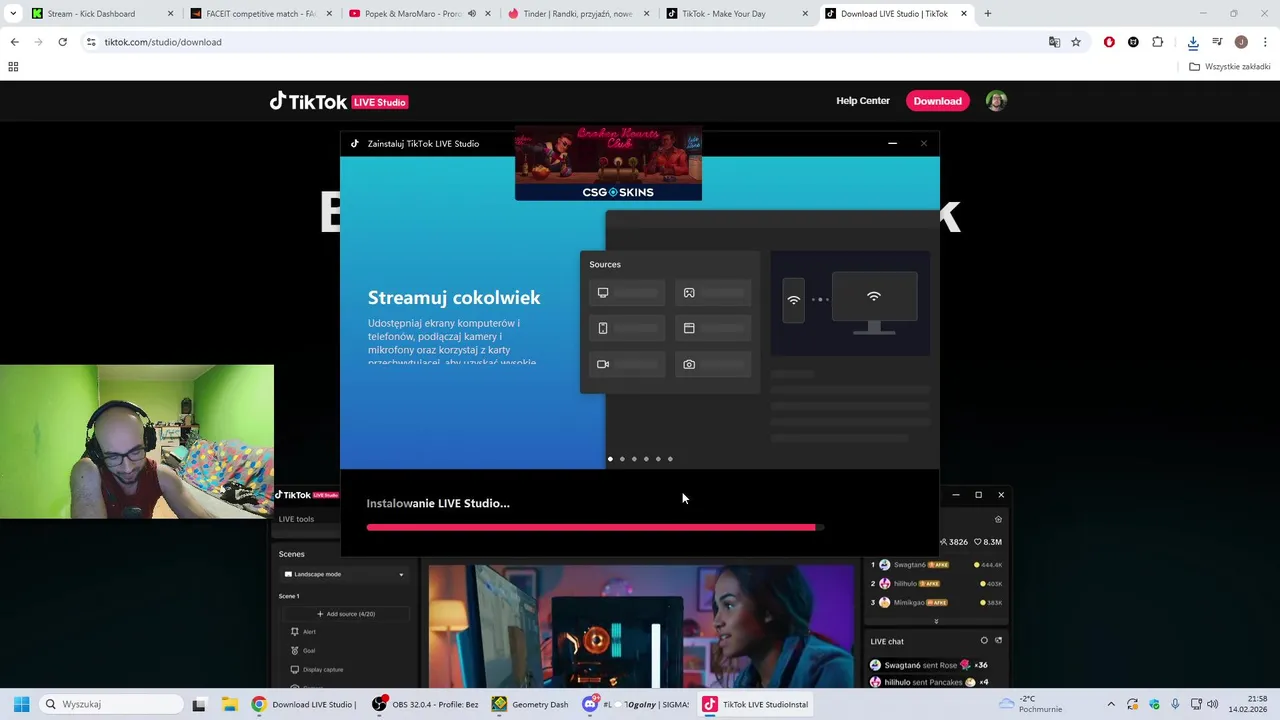Open the tab search dropdown chevron
Image resolution: width=1280 pixels, height=720 pixels.
click(13, 14)
